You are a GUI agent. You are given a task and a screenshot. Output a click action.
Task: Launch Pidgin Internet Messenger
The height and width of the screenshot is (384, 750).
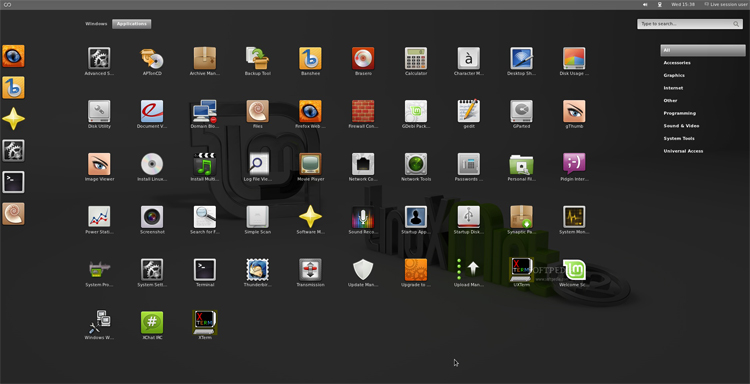click(x=574, y=164)
